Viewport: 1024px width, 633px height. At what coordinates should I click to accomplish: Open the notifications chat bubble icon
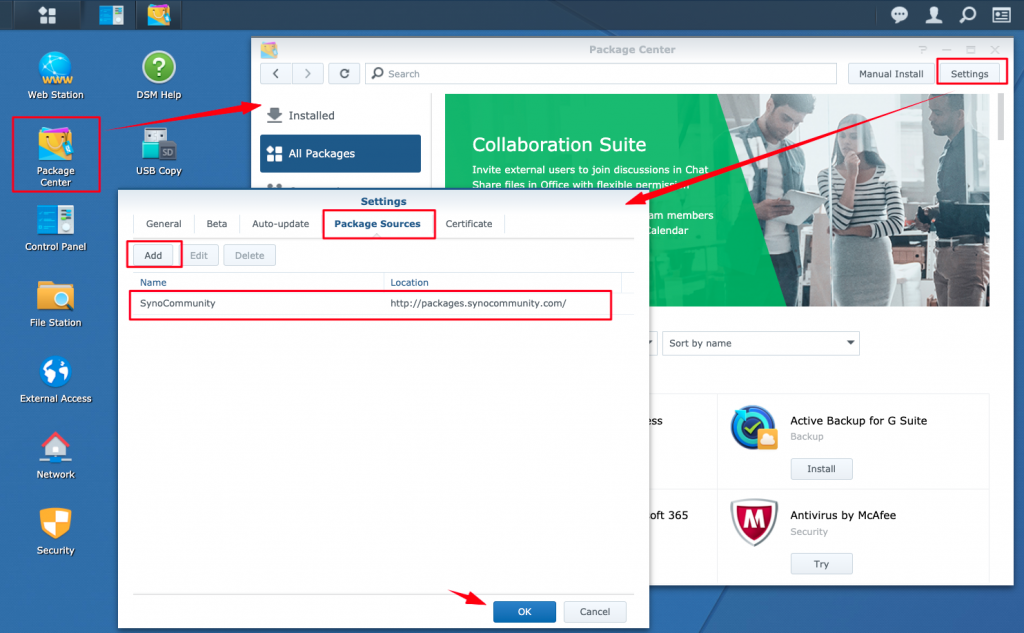point(899,15)
